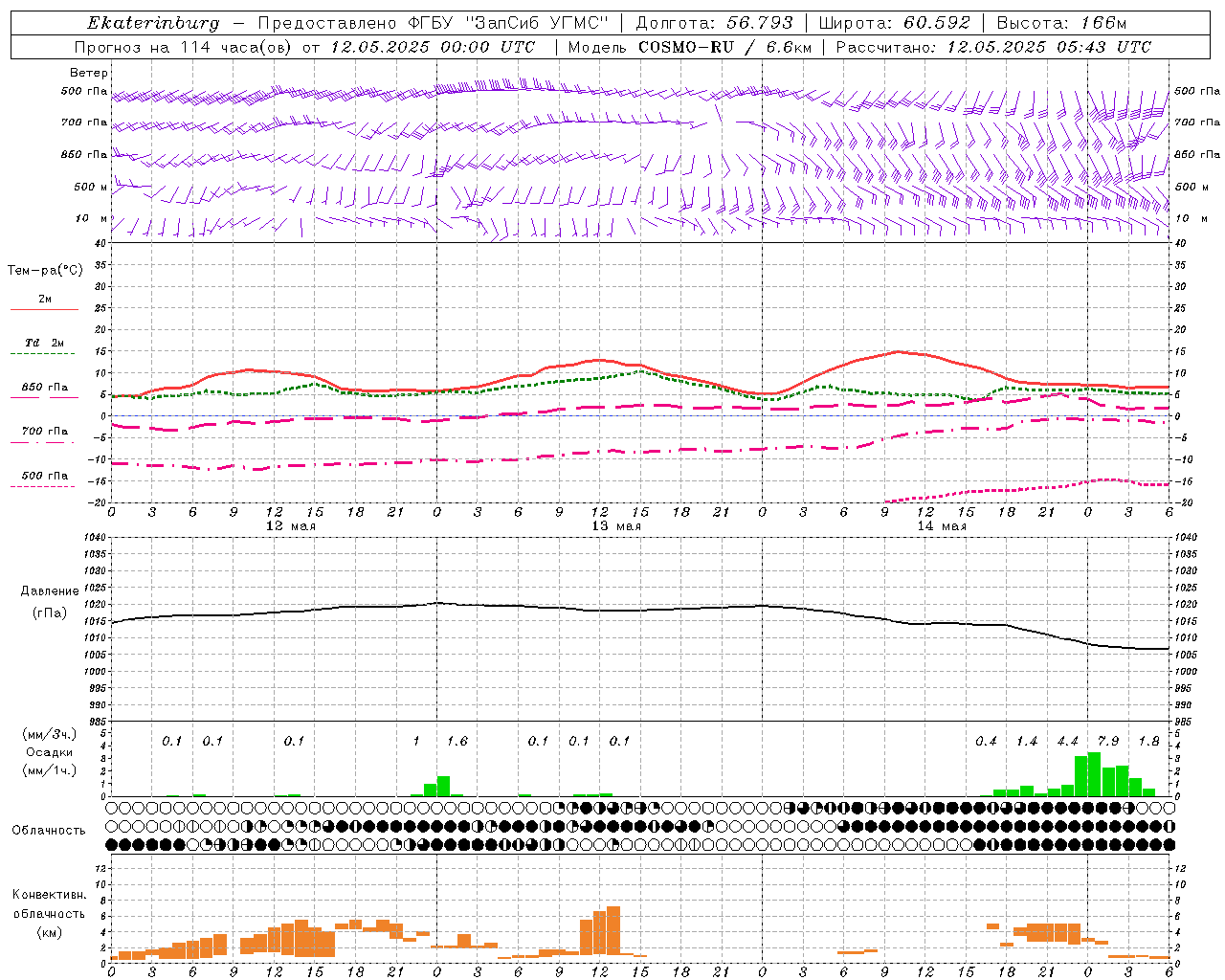The height and width of the screenshot is (980, 1225).
Task: Click the '1.8' precipitation total
Action: 1148,742
